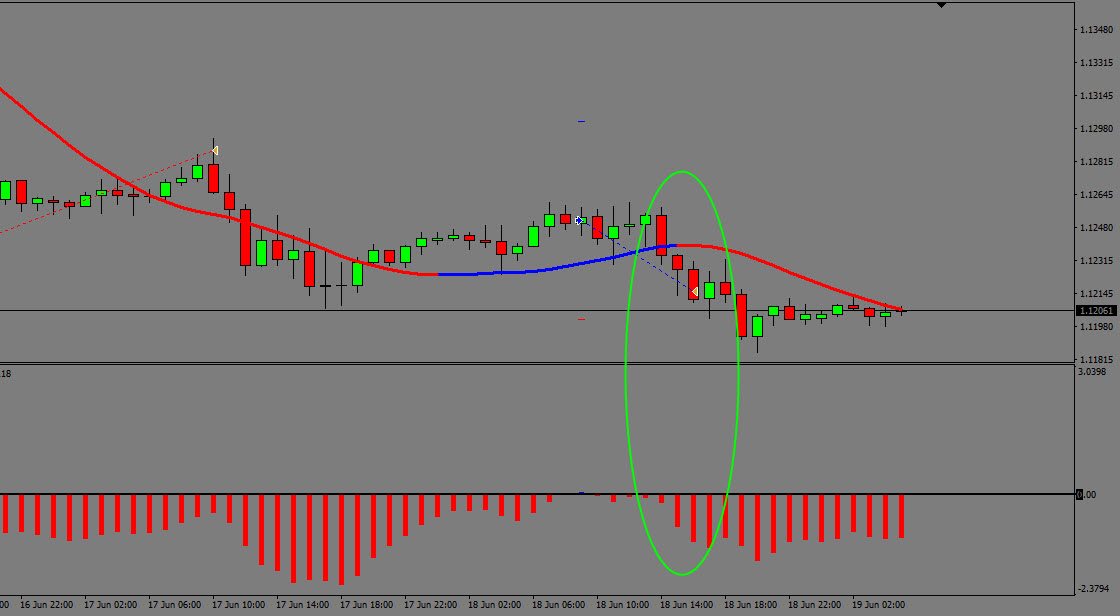Click the current price label 1.12061
This screenshot has height=616, width=1120.
pyautogui.click(x=1095, y=311)
